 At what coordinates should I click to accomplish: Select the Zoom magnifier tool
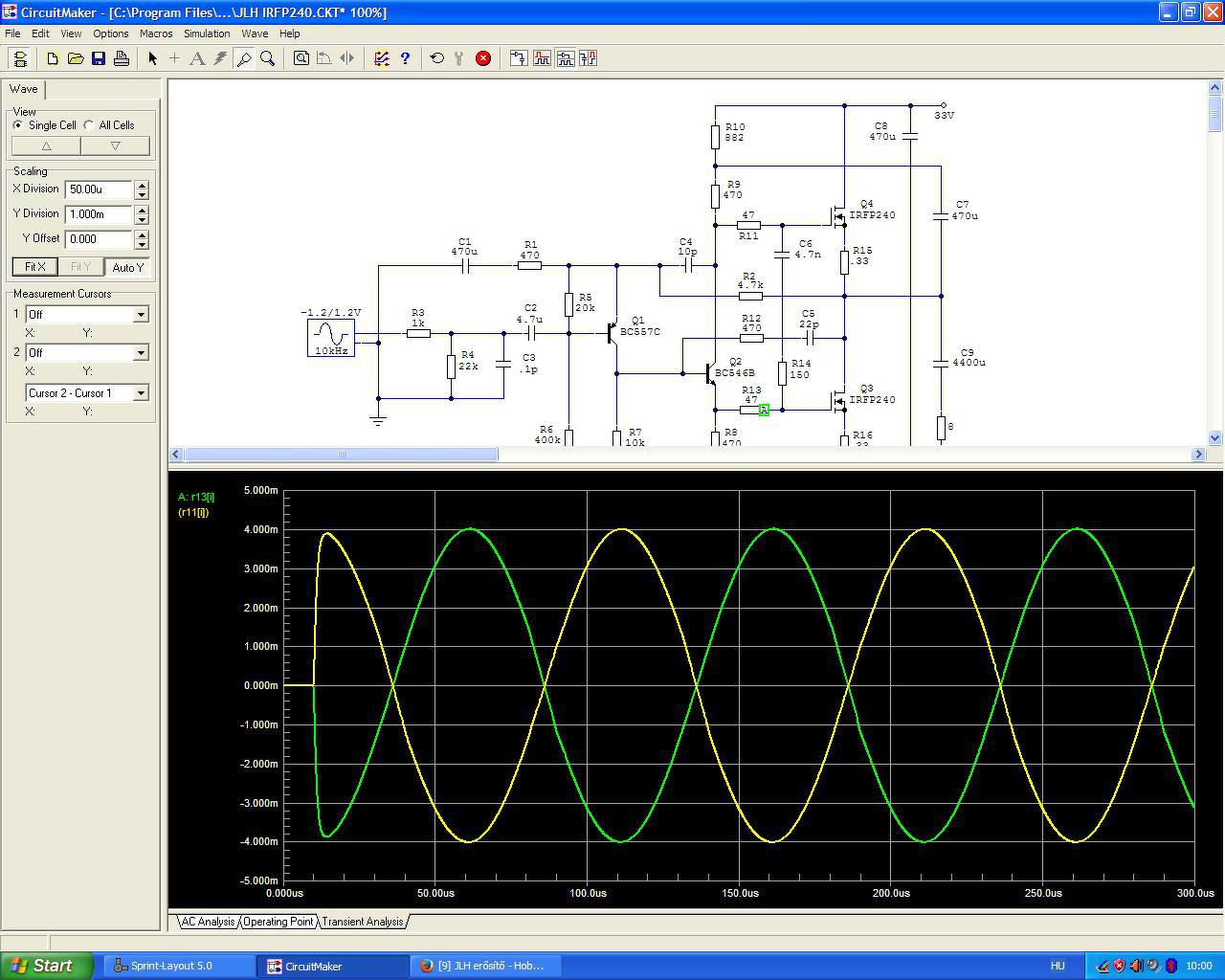coord(268,58)
